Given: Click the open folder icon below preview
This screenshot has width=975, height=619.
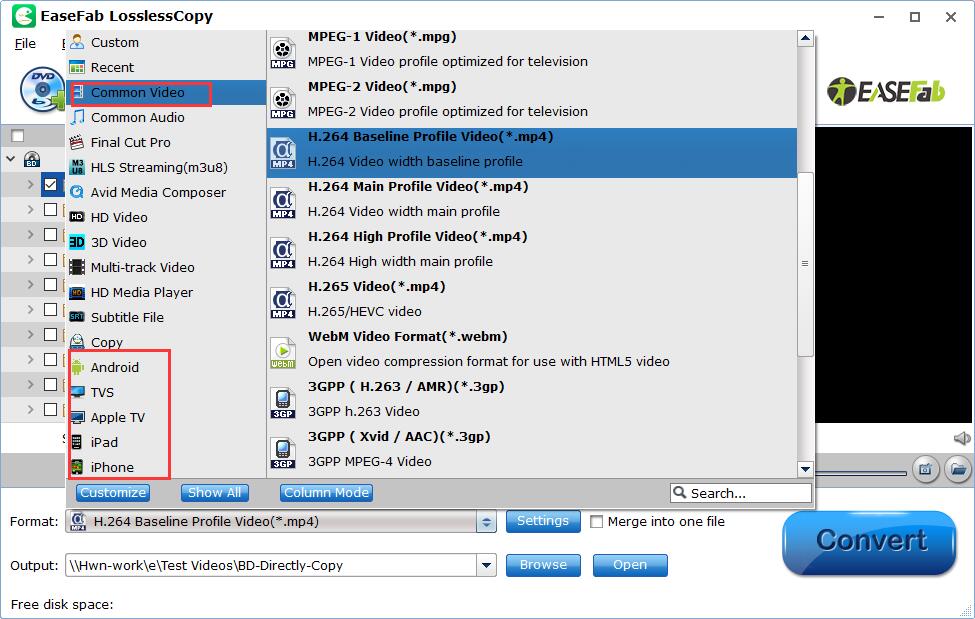Looking at the screenshot, I should point(958,469).
